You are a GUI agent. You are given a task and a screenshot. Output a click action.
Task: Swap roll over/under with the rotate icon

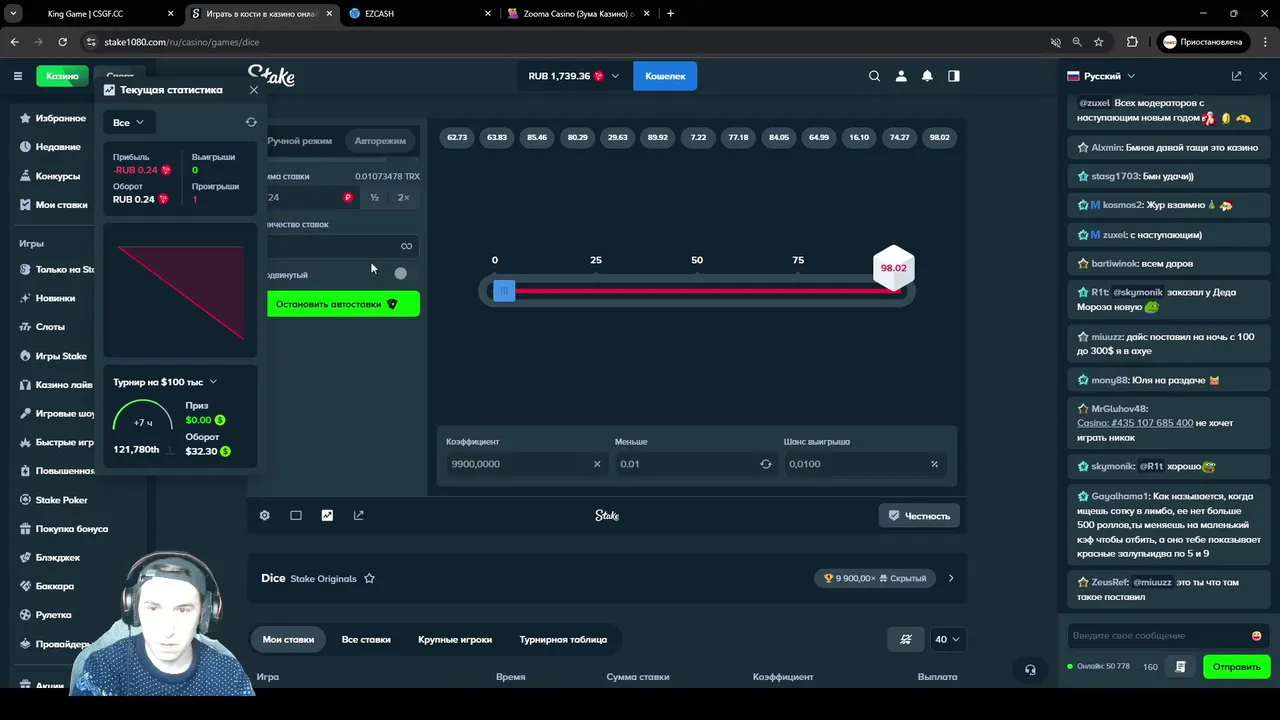point(766,464)
